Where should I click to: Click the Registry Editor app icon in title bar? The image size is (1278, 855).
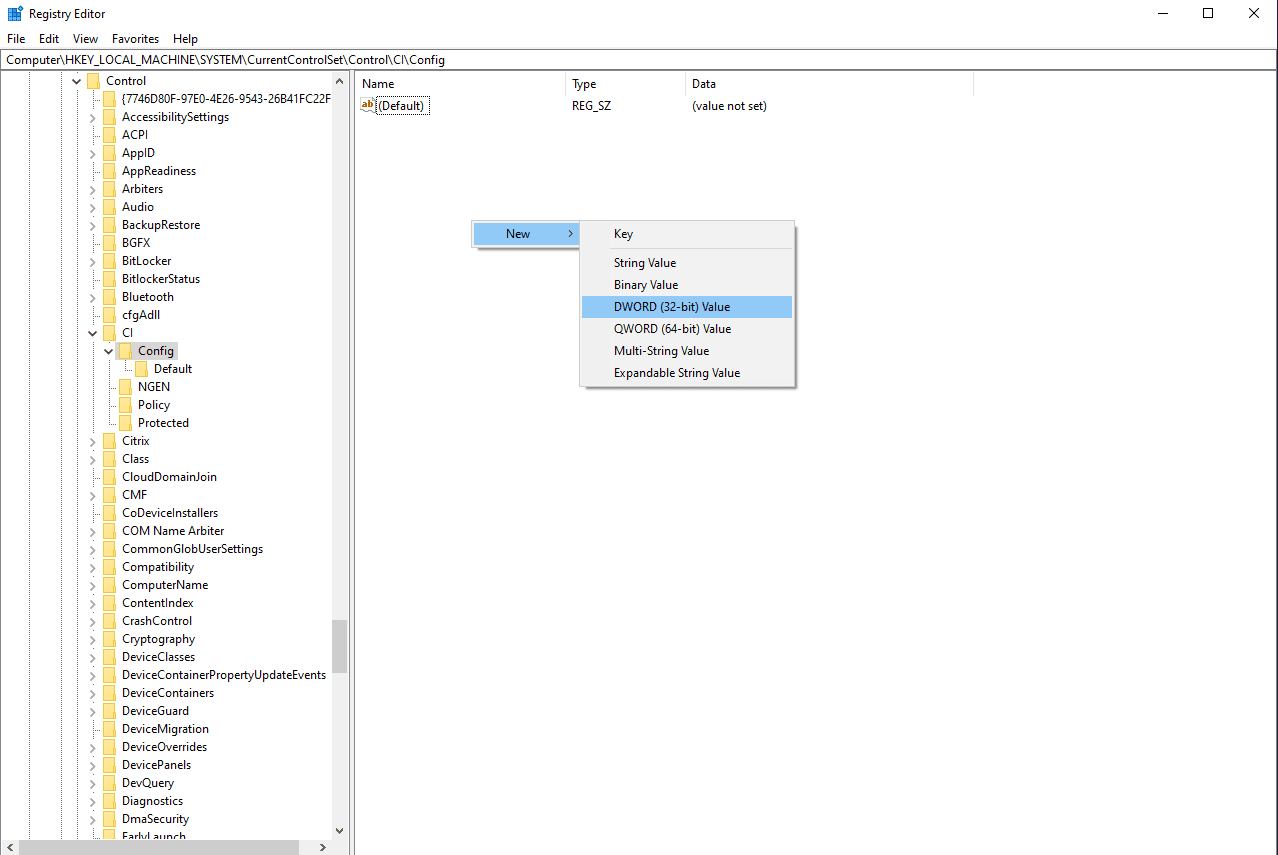tap(15, 13)
